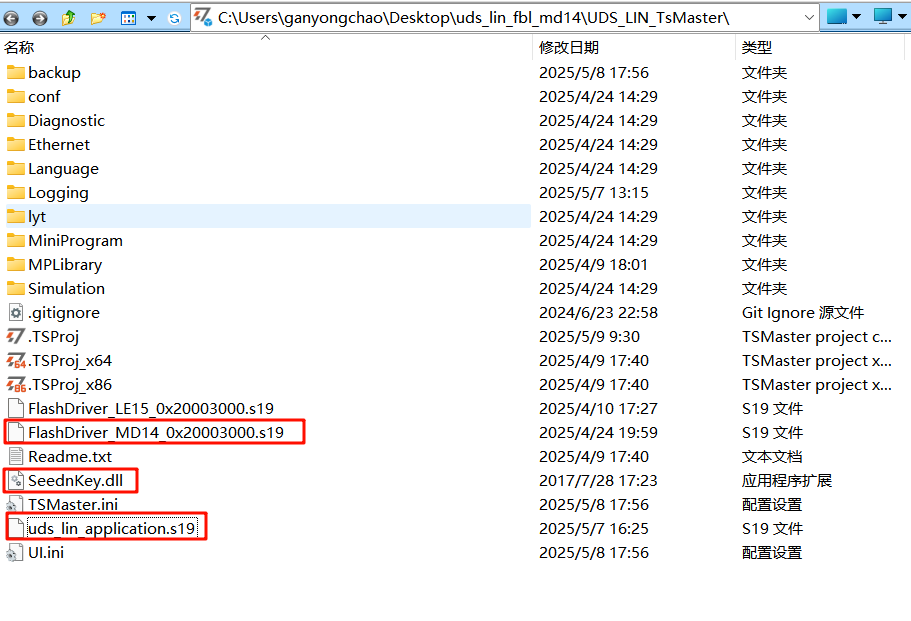Select the MPLibrary folder
Viewport: 911px width, 621px height.
click(54, 264)
